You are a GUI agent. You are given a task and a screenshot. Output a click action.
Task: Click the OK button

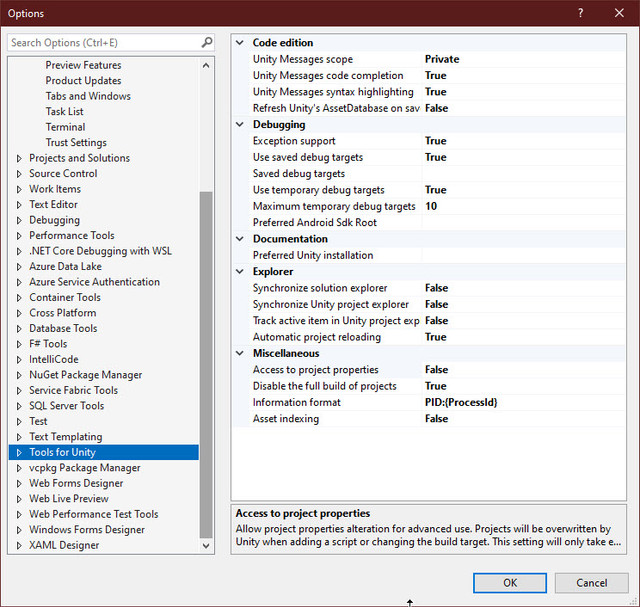pyautogui.click(x=510, y=583)
